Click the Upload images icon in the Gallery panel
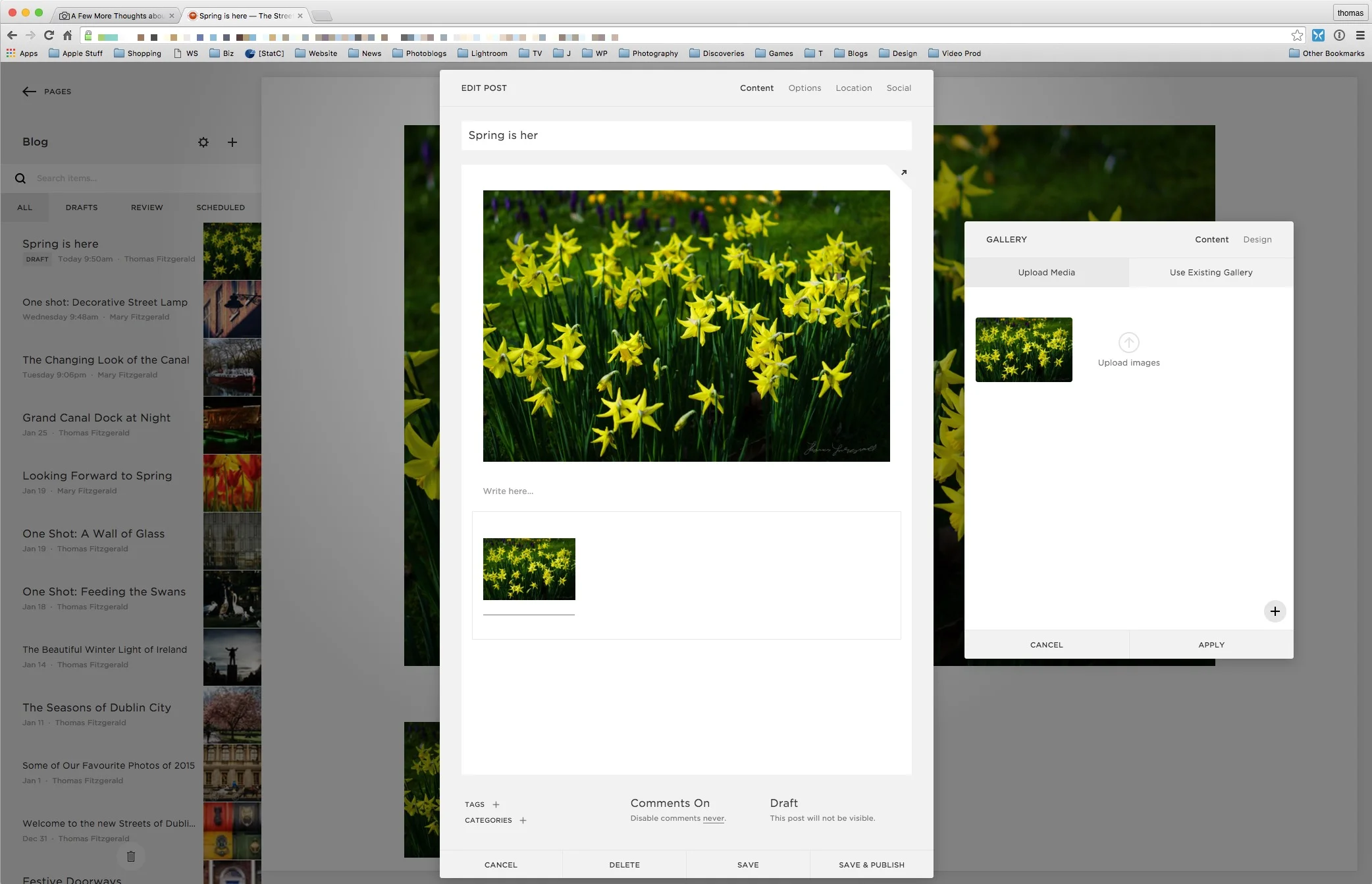 tap(1128, 343)
